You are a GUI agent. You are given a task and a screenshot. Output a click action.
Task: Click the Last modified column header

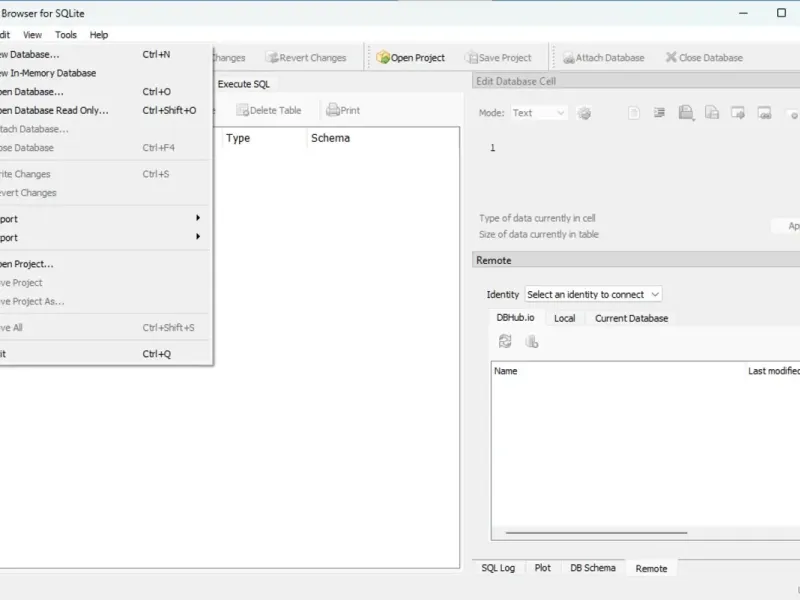point(773,371)
